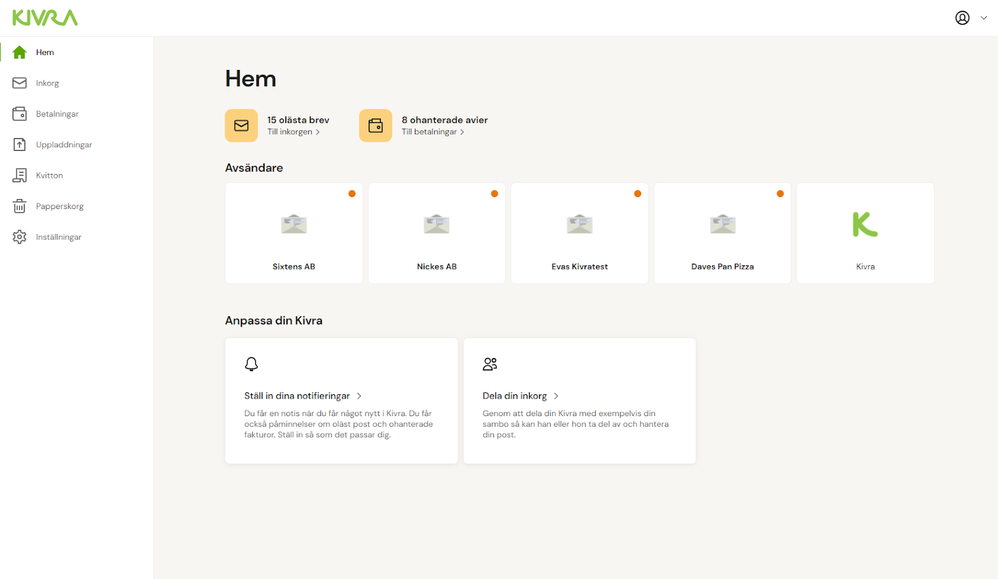Open the Papperskorg trash icon
This screenshot has width=998, height=579.
pyautogui.click(x=20, y=206)
